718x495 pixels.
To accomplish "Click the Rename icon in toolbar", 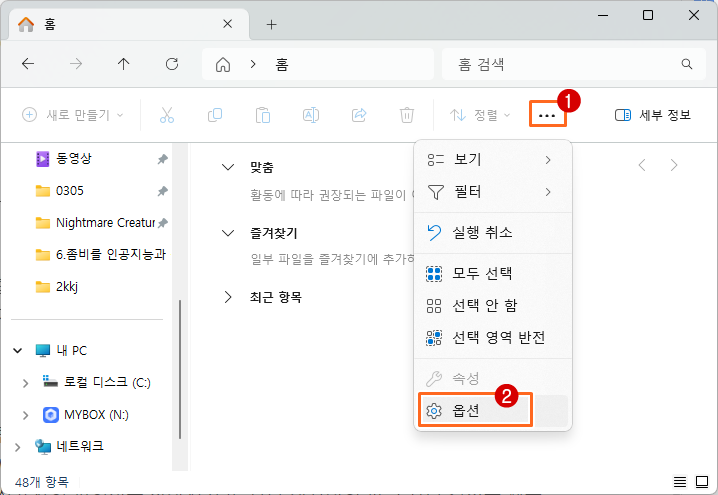I will (311, 115).
